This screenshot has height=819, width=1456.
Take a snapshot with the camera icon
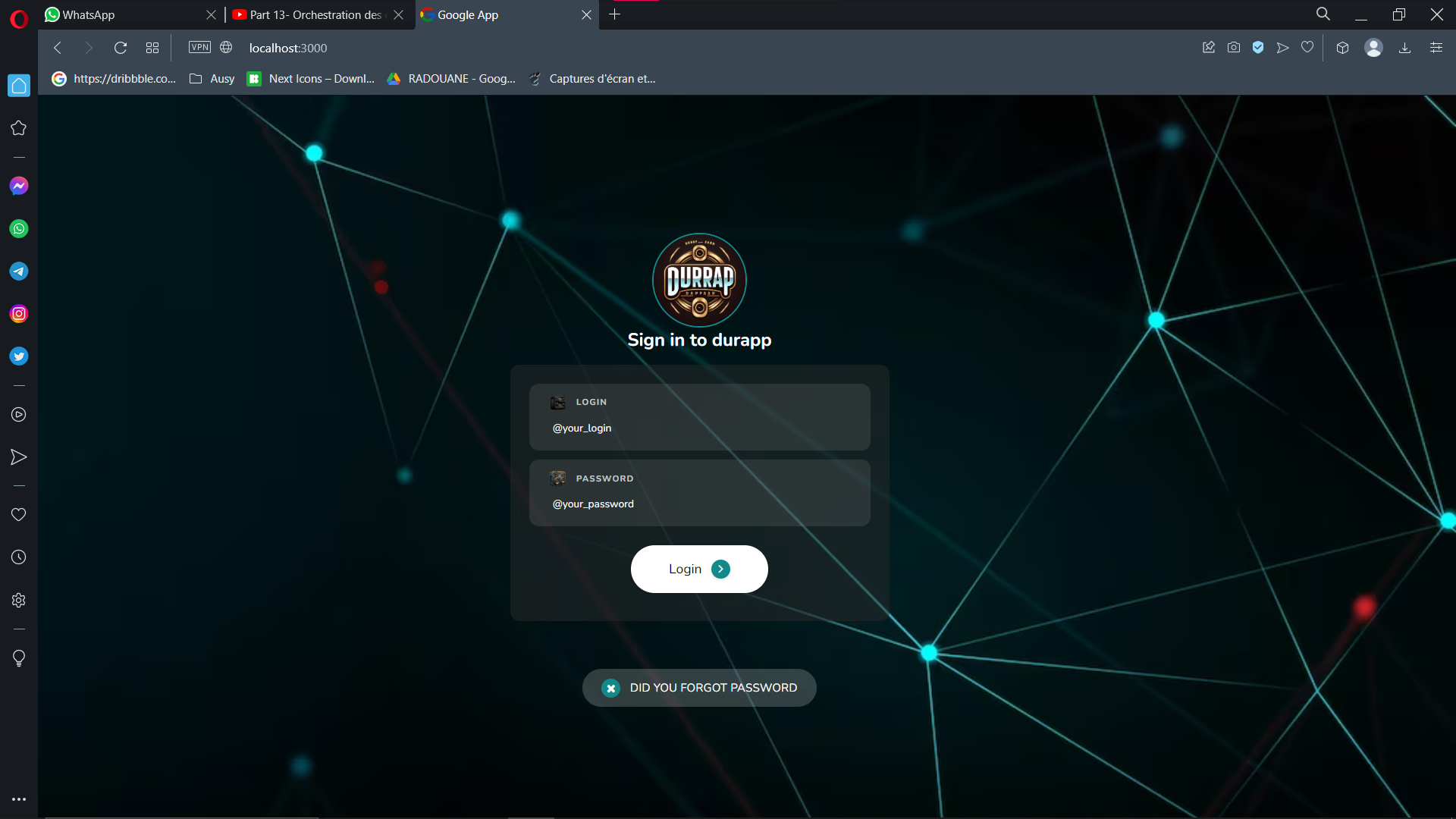click(x=1234, y=48)
